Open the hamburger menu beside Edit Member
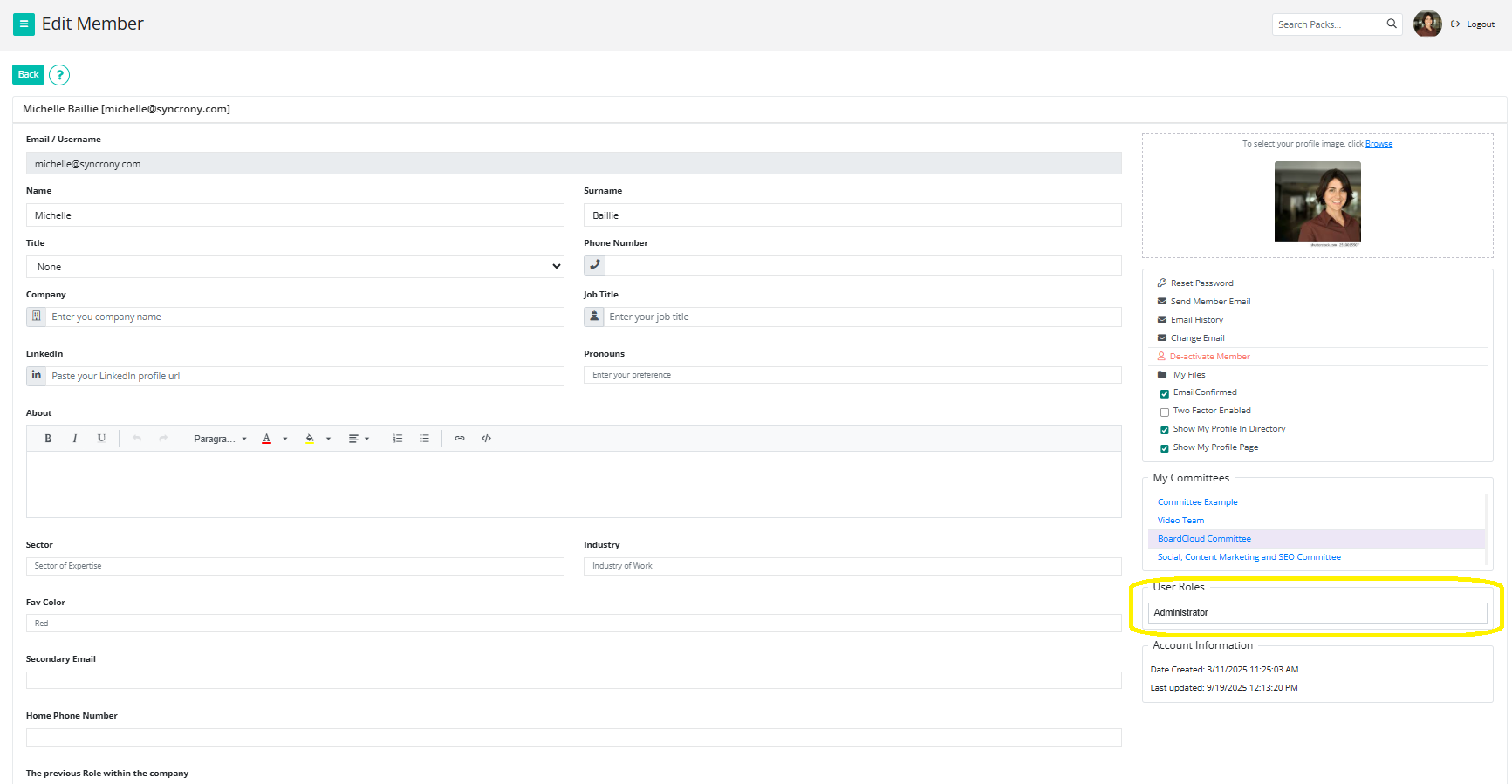1512x784 pixels. point(24,24)
